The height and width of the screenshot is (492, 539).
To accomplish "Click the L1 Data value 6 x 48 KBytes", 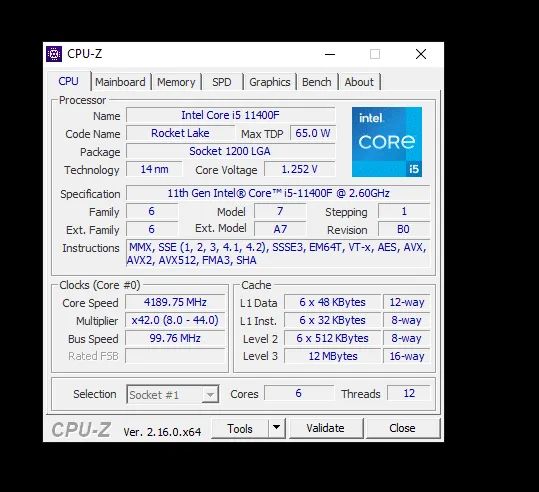I will coord(332,302).
